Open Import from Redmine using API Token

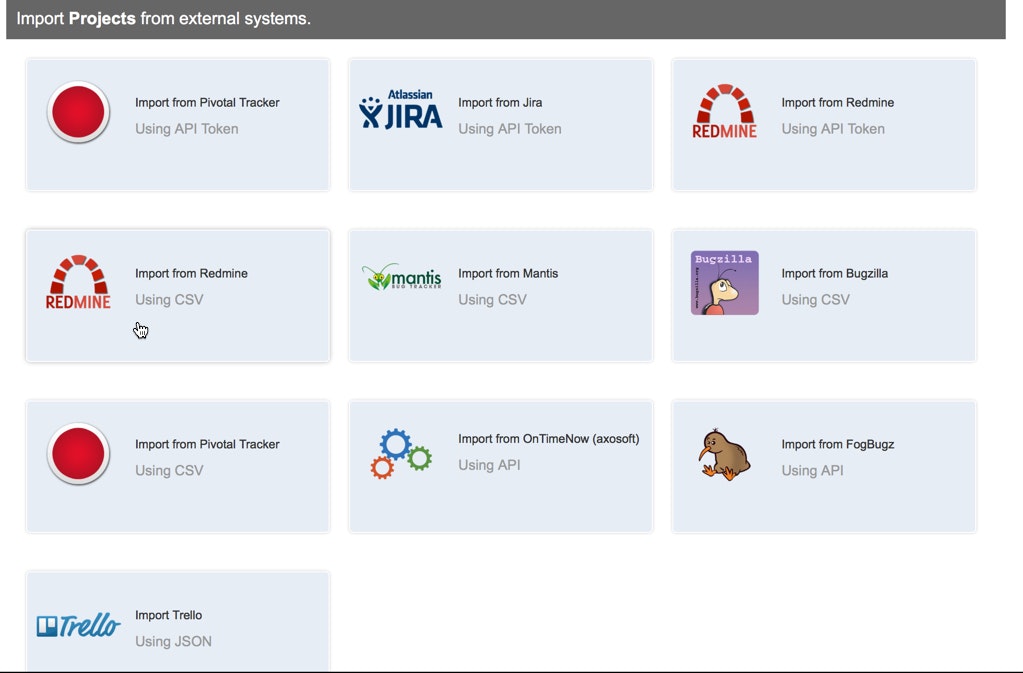click(x=838, y=102)
